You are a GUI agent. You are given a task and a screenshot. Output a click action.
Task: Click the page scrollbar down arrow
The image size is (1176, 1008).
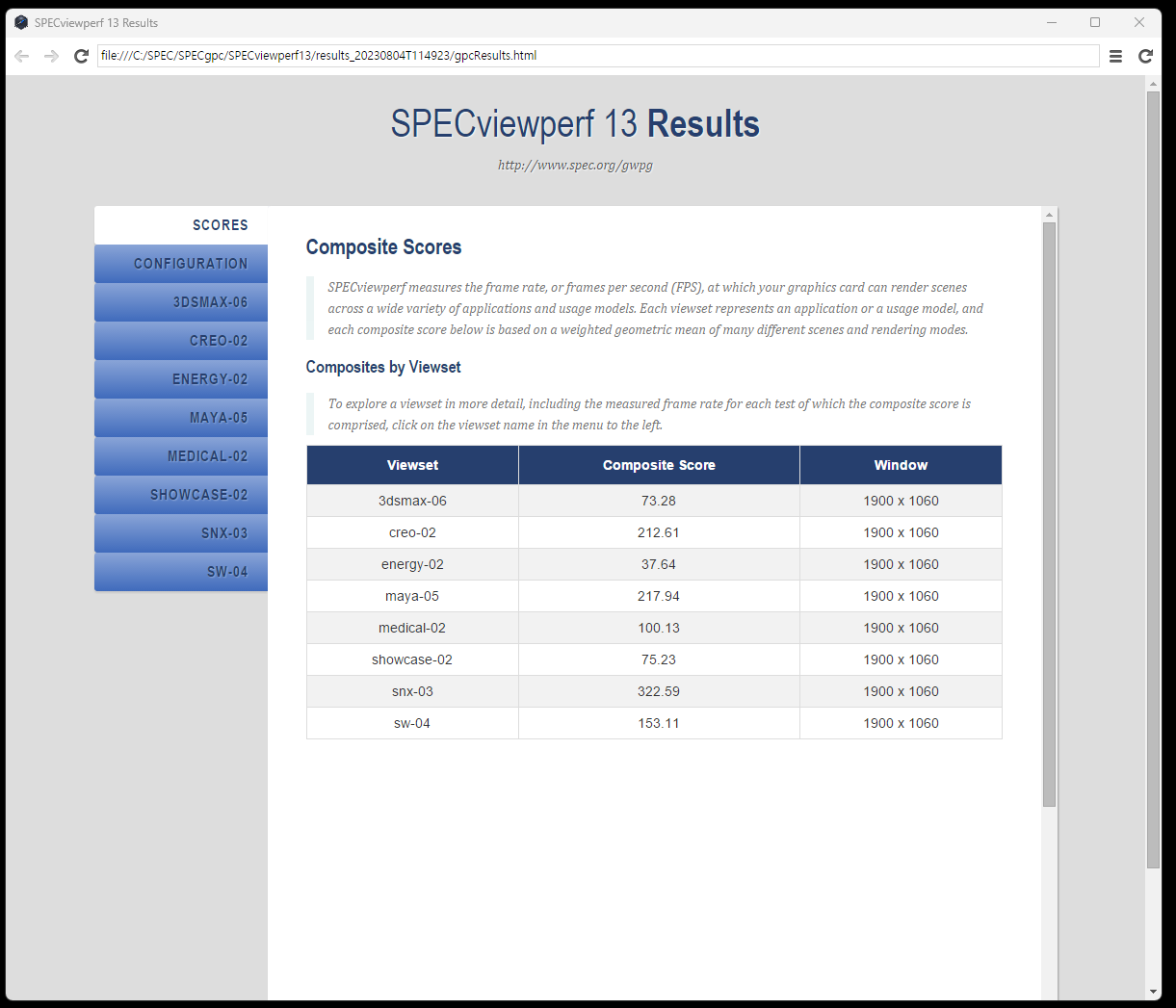point(1154,992)
